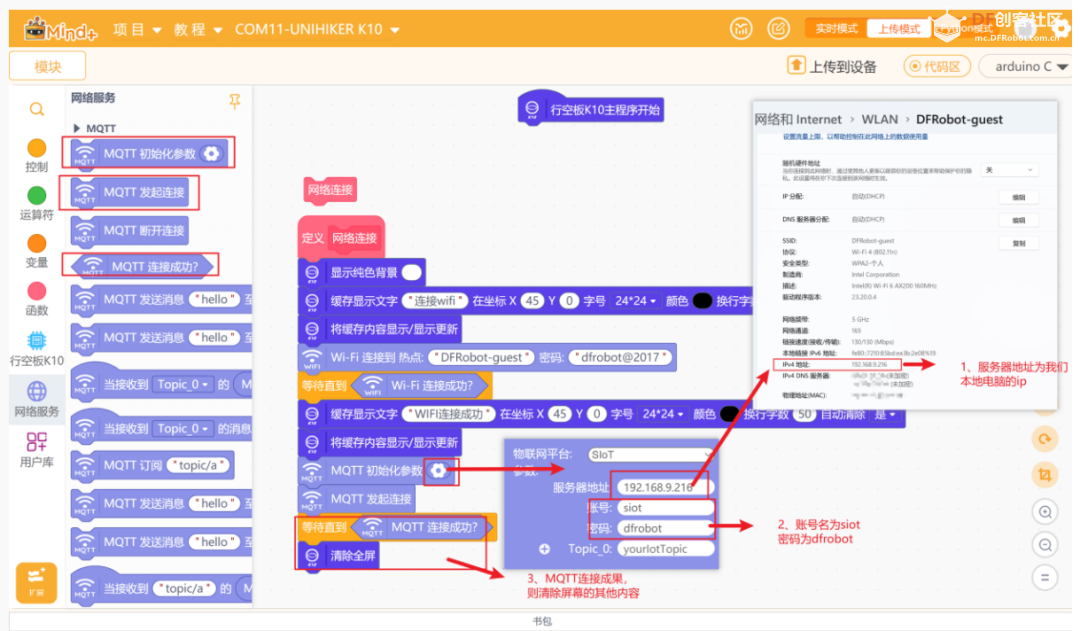This screenshot has width=1080, height=631.
Task: Edit the 密码 dfrobot field
Action: [x=665, y=528]
